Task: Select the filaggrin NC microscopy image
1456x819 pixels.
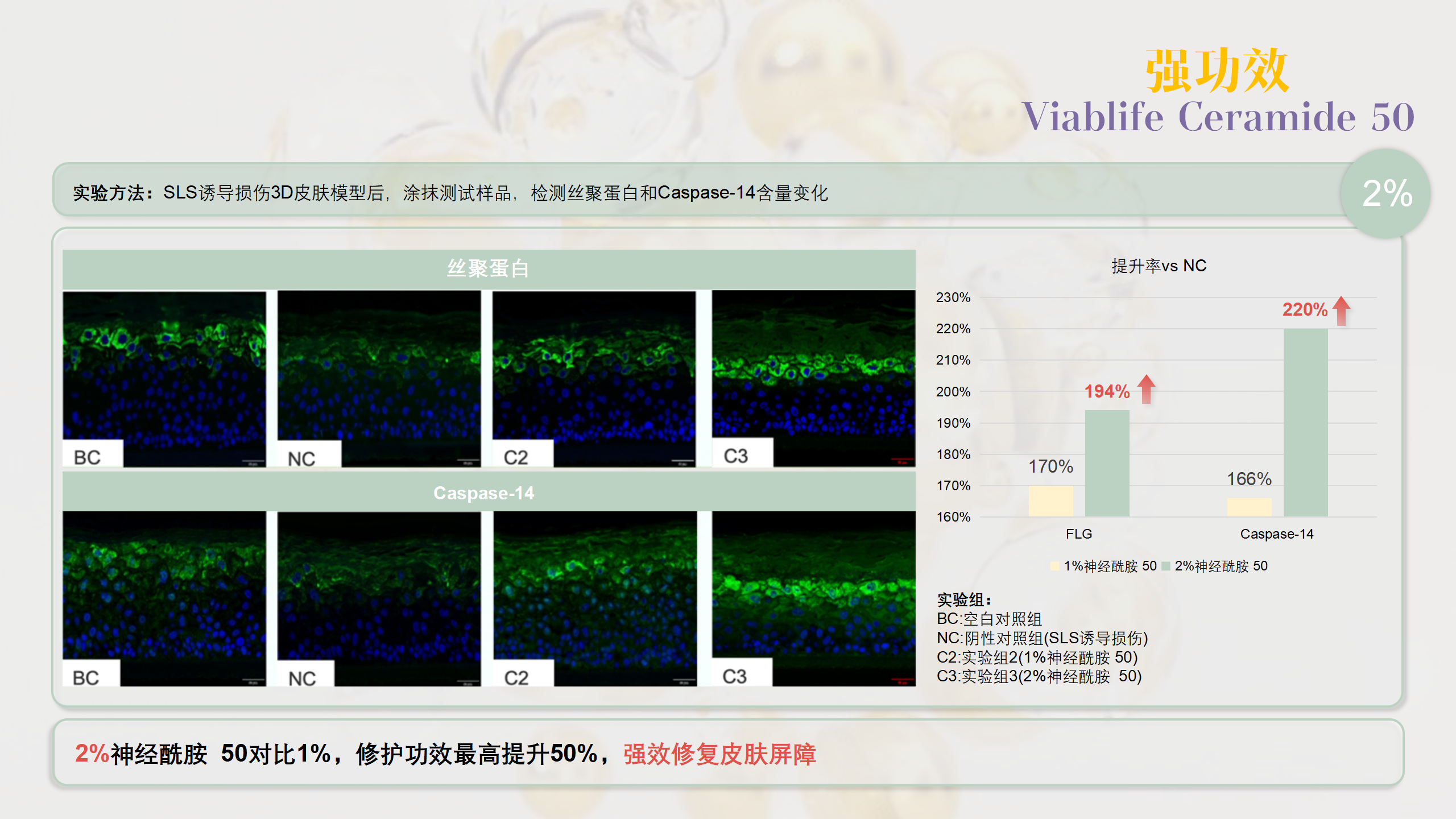Action: 379,378
